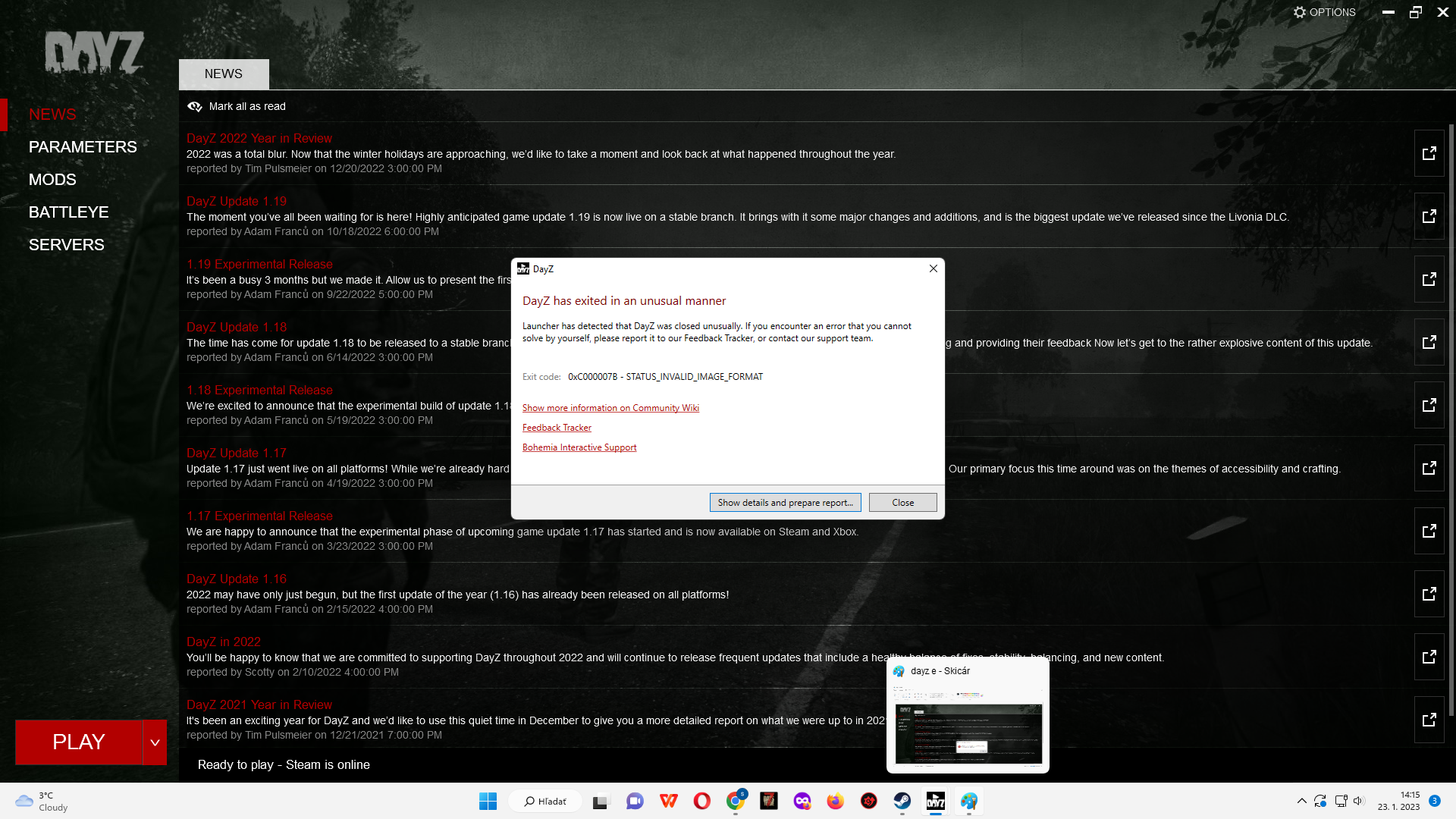This screenshot has height=819, width=1456.
Task: Open the Chat app in taskbar
Action: pos(635,802)
